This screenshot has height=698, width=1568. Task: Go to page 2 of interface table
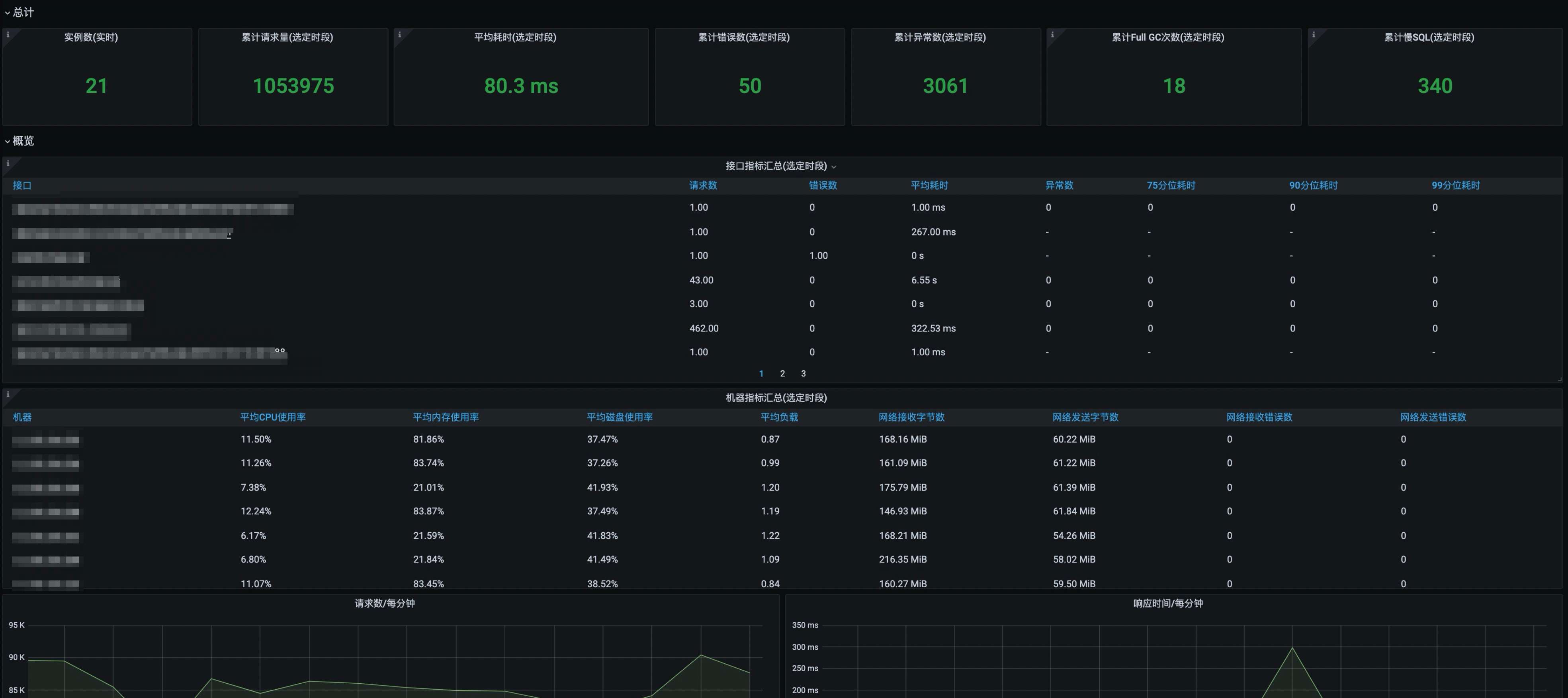[x=782, y=373]
